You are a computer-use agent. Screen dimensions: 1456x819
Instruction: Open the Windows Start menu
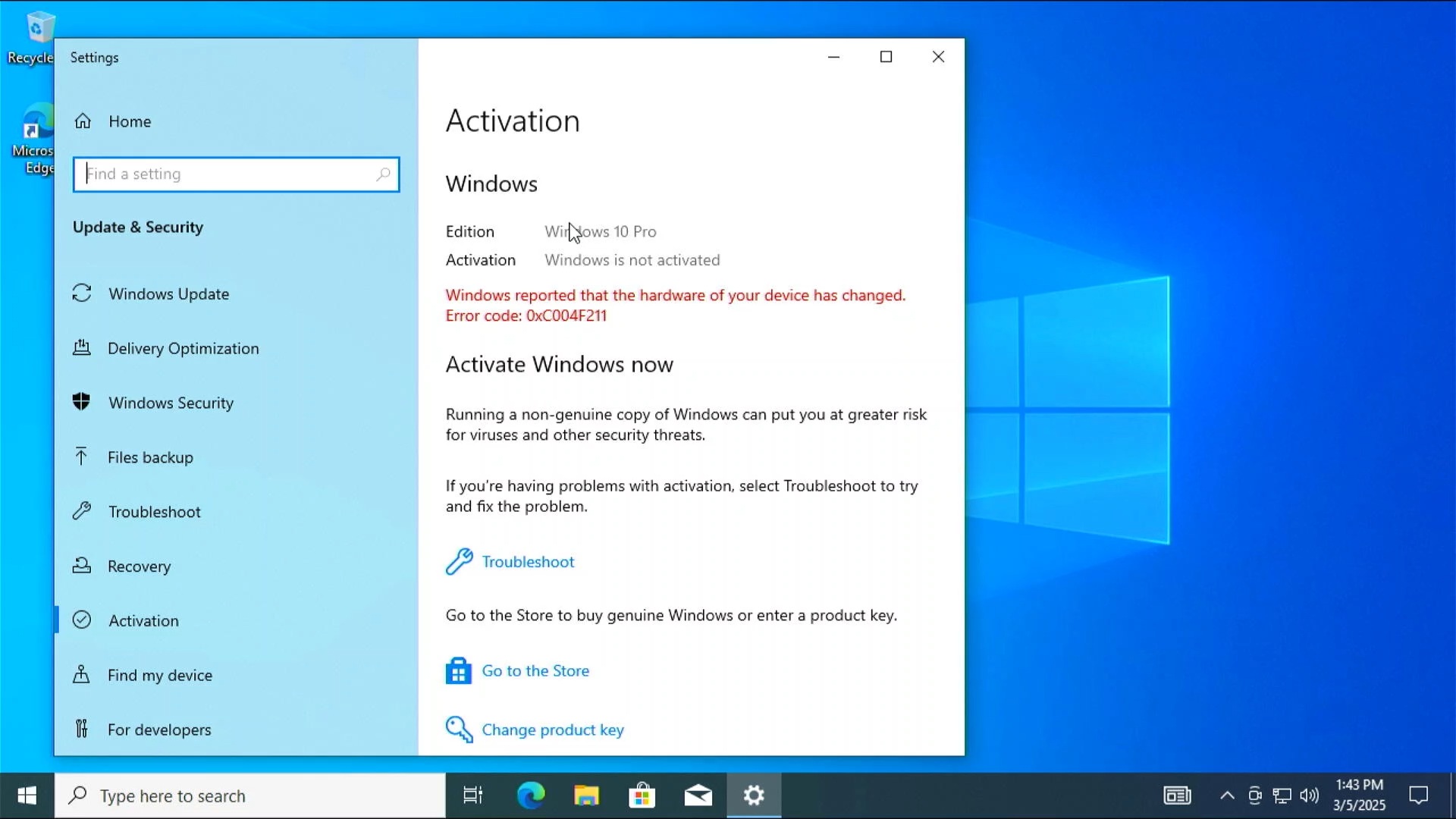tap(27, 795)
